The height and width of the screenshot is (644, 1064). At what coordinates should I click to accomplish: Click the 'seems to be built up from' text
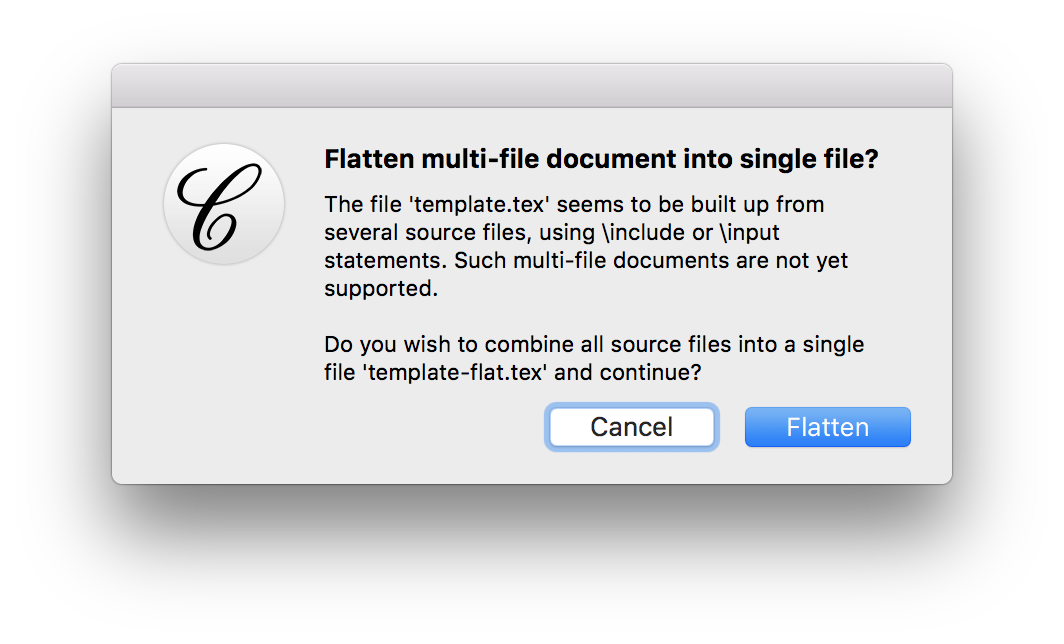pyautogui.click(x=690, y=204)
